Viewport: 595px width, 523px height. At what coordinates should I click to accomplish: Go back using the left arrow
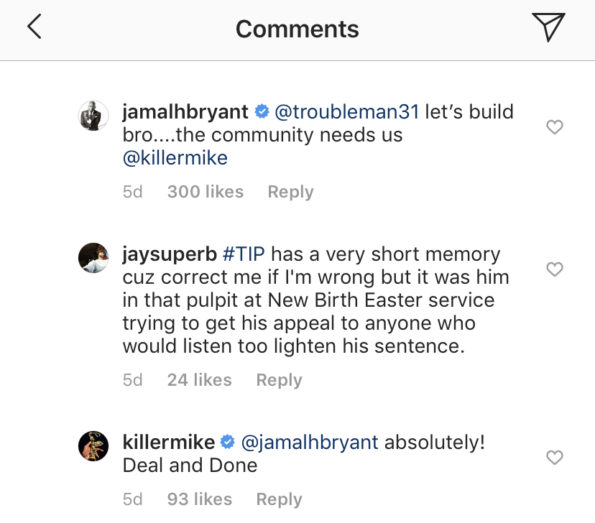pyautogui.click(x=34, y=27)
